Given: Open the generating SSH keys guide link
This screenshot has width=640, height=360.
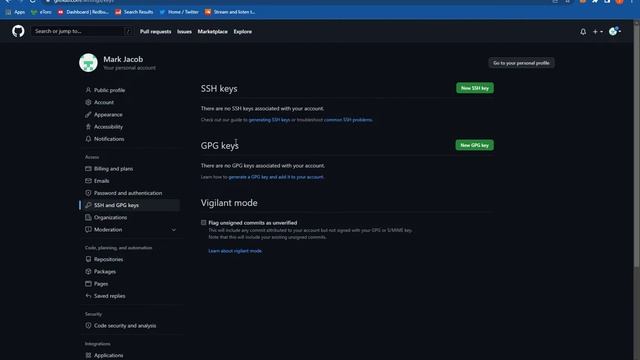Looking at the screenshot, I should point(269,120).
